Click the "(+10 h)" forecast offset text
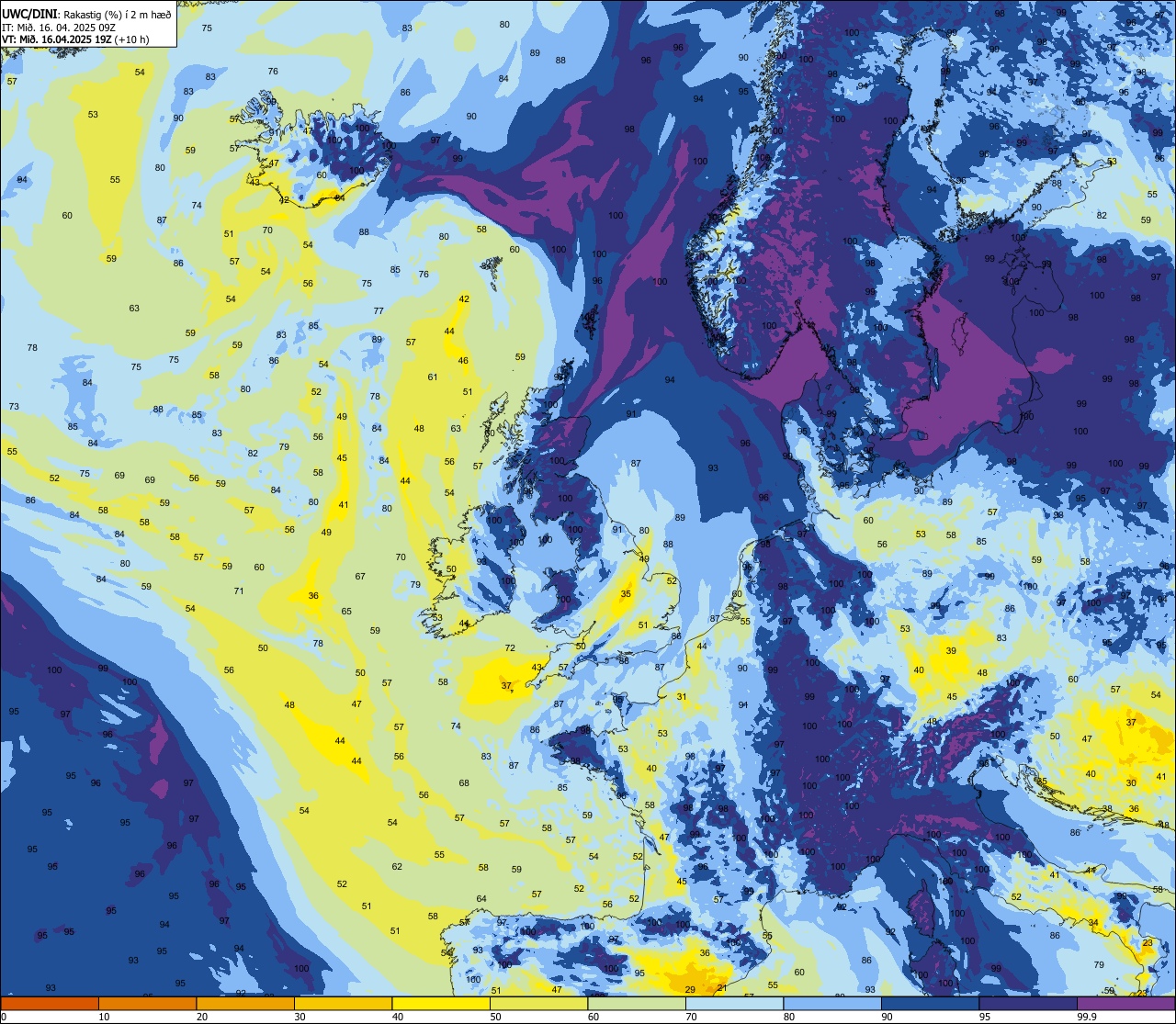Screen dimensions: 1176x1024 (x=132, y=39)
